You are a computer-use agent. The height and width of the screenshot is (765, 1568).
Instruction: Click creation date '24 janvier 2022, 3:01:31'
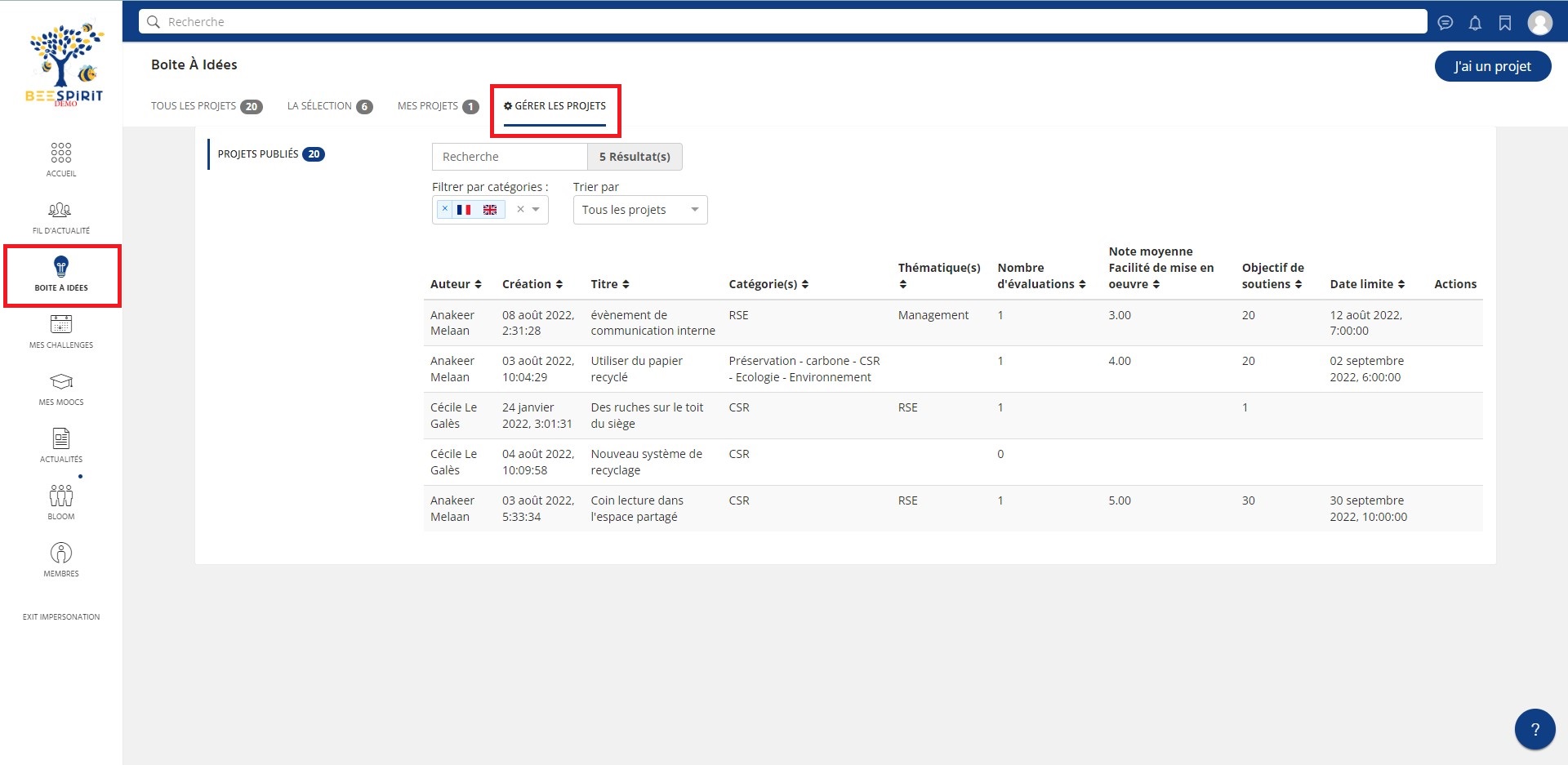537,416
